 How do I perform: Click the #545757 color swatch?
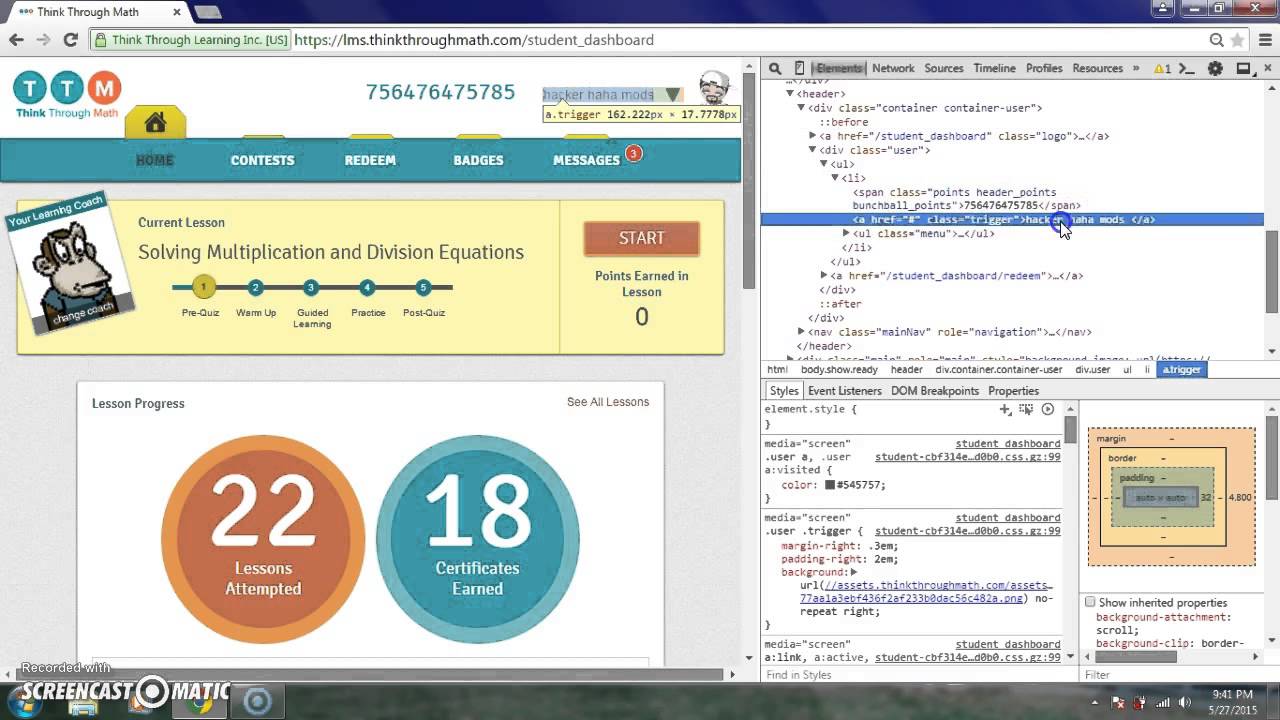tap(830, 485)
